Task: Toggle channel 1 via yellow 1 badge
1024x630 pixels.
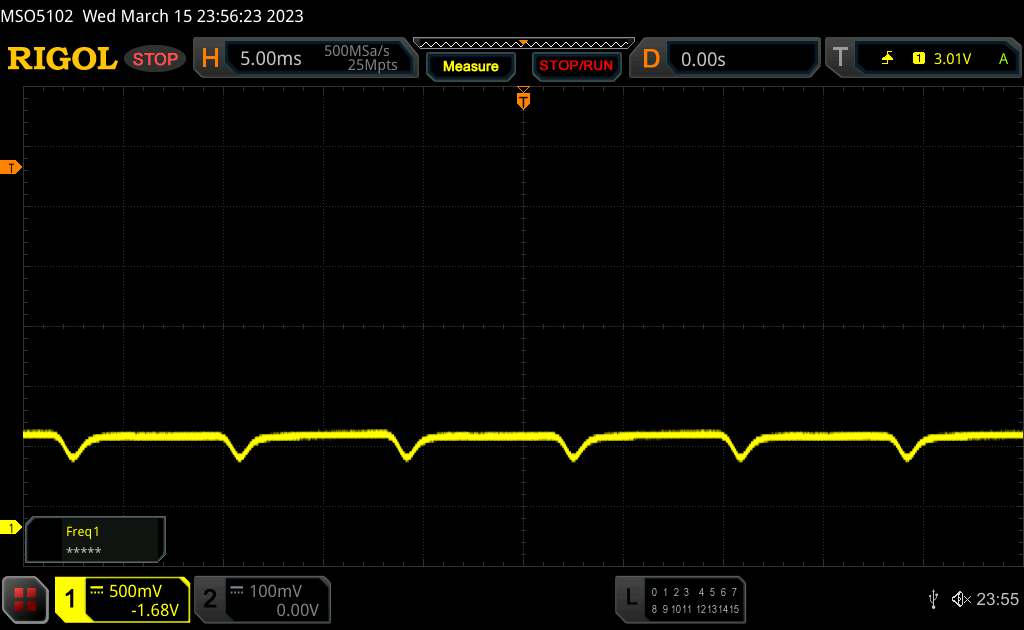Action: tap(70, 599)
